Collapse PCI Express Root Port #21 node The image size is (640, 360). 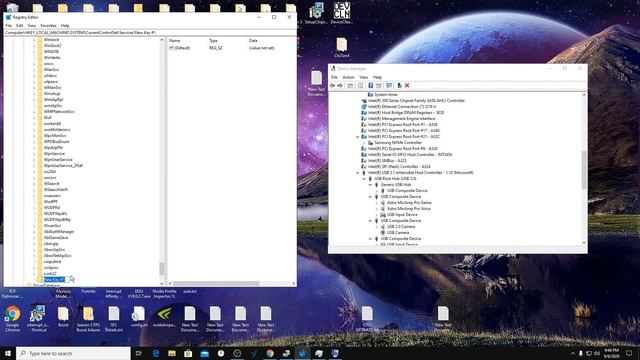[x=358, y=137]
